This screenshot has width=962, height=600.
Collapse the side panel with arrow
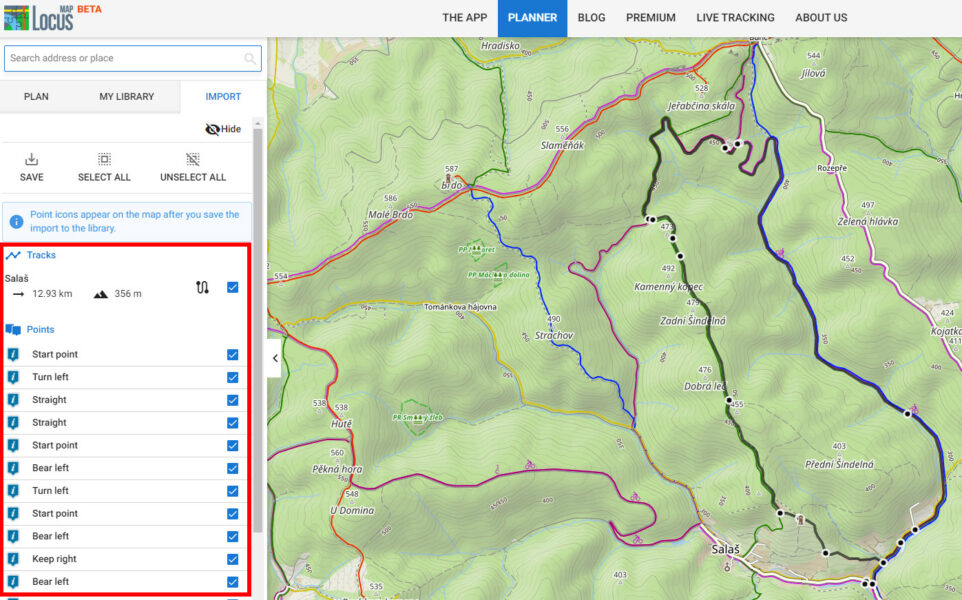coord(275,358)
